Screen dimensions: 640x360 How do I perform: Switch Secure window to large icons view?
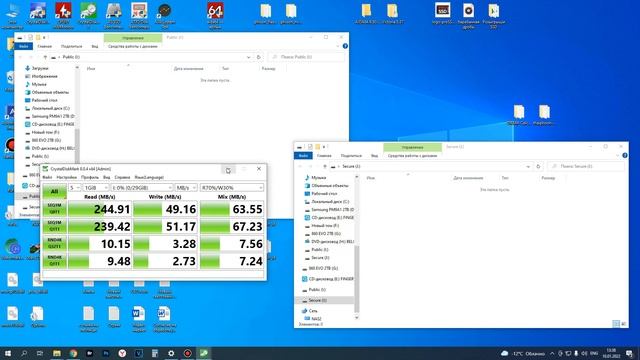(x=623, y=324)
